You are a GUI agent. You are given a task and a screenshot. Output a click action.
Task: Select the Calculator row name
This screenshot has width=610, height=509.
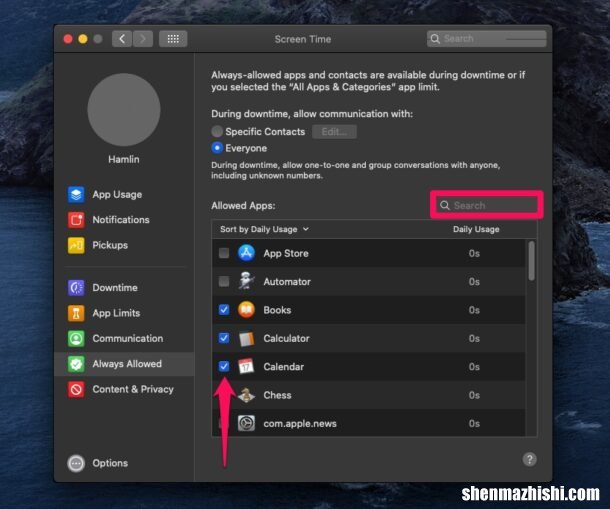287,339
